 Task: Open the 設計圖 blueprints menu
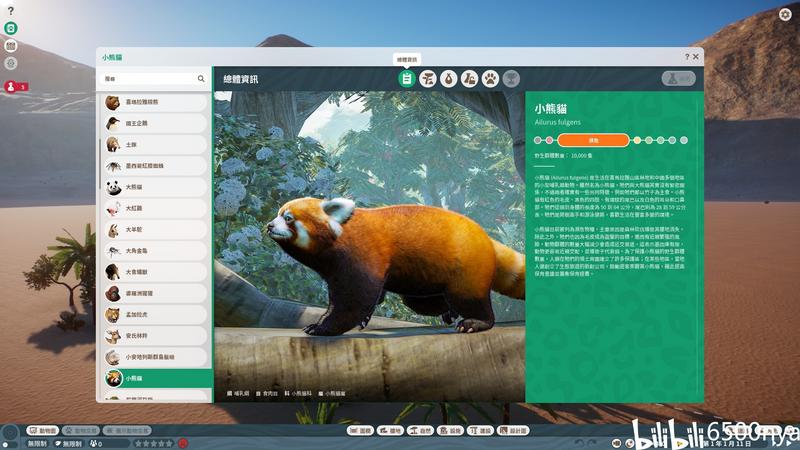(513, 431)
